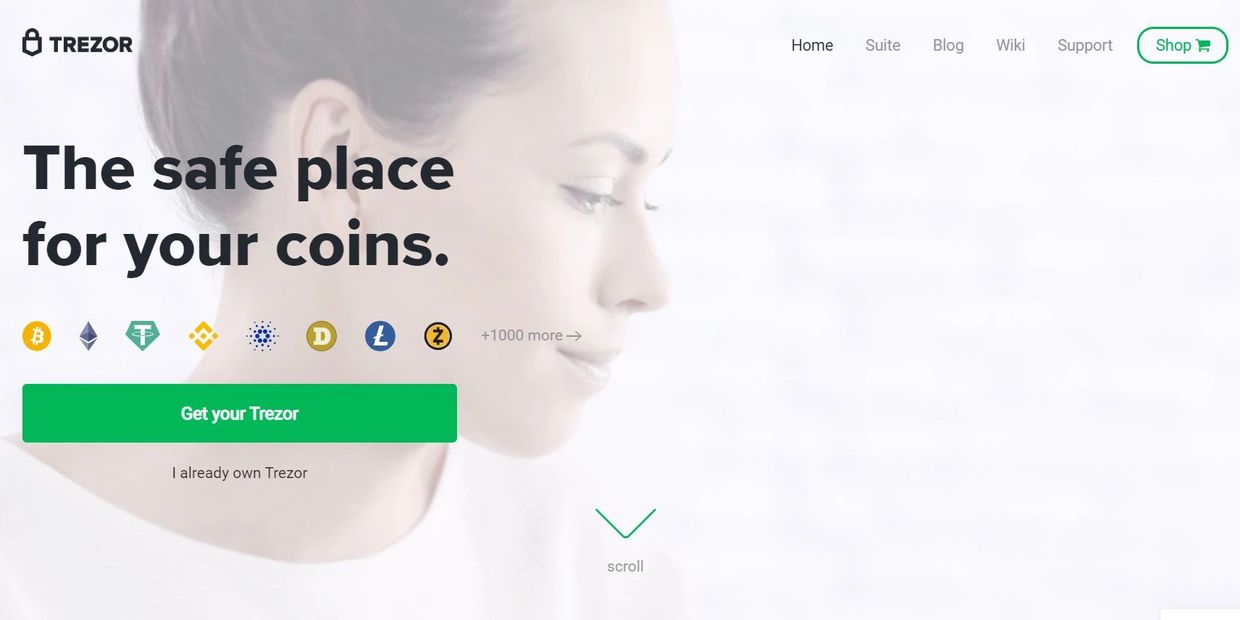This screenshot has height=620, width=1240.
Task: Go to the Blog page
Action: coord(948,45)
